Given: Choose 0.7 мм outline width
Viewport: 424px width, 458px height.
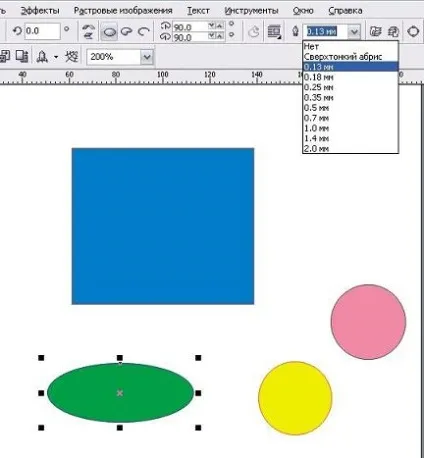Looking at the screenshot, I should pos(350,118).
